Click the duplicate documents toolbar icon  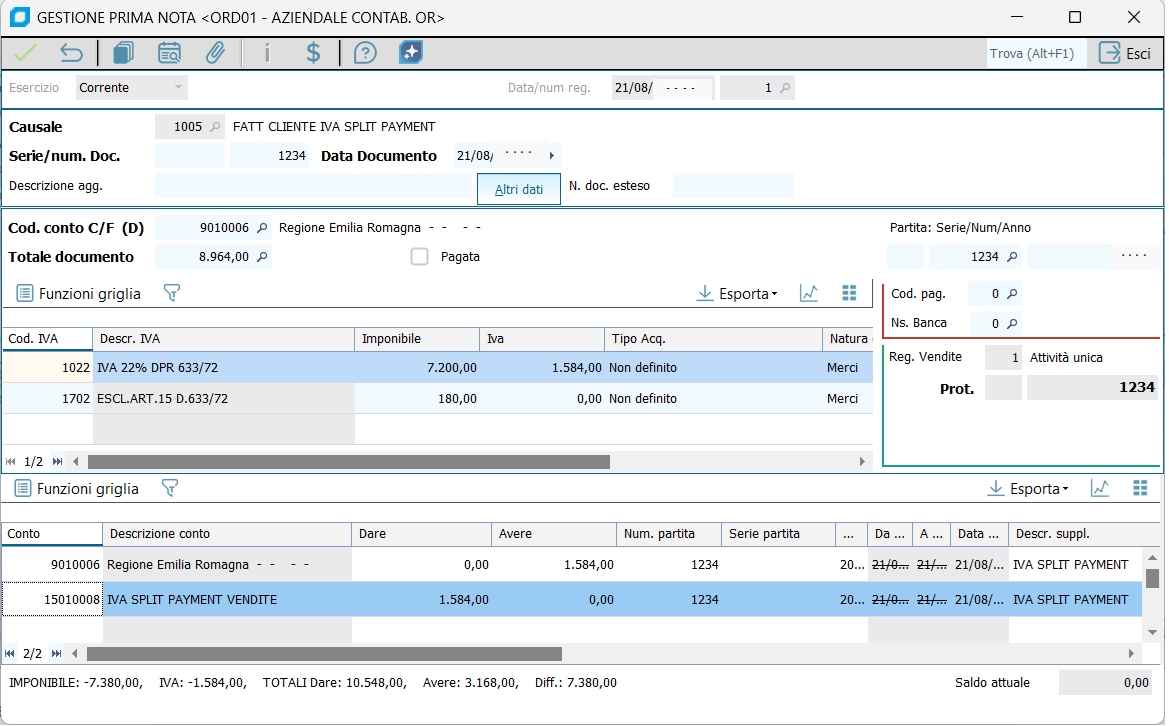(123, 53)
